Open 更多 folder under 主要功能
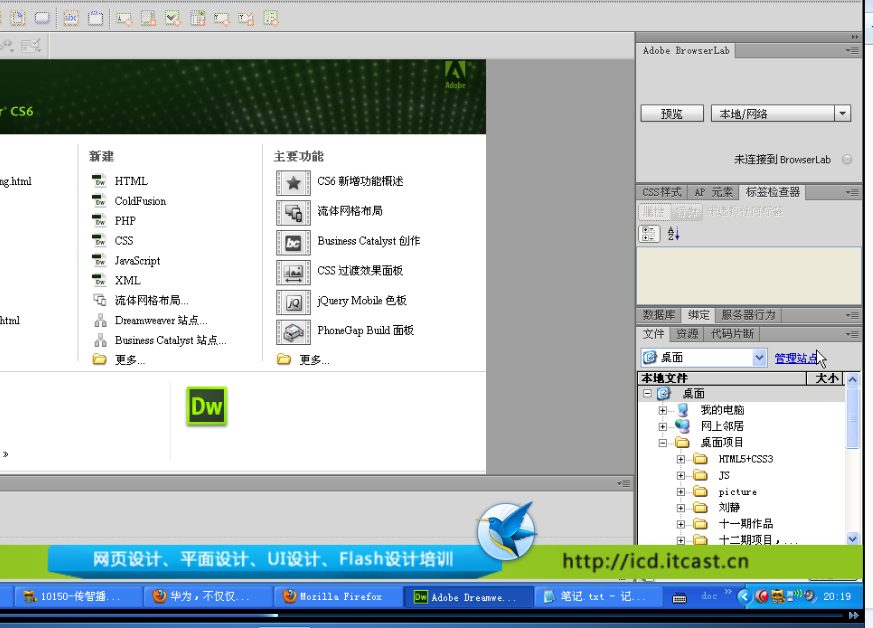The width and height of the screenshot is (873, 628). 284,360
